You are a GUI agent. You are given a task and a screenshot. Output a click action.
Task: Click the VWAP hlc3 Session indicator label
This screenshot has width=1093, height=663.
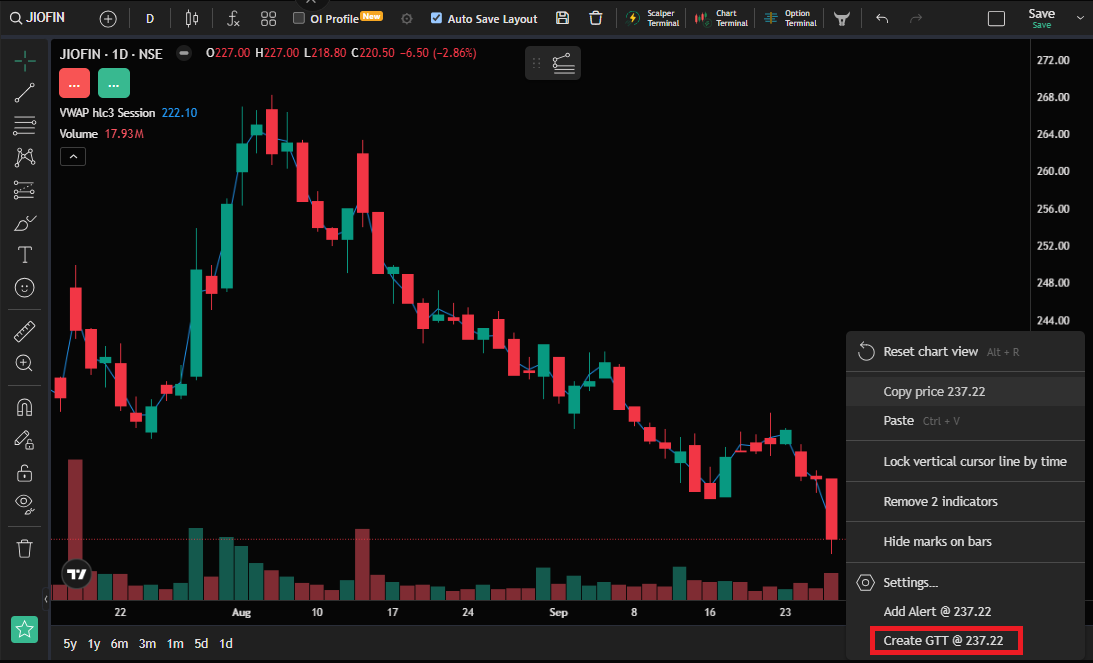[107, 113]
